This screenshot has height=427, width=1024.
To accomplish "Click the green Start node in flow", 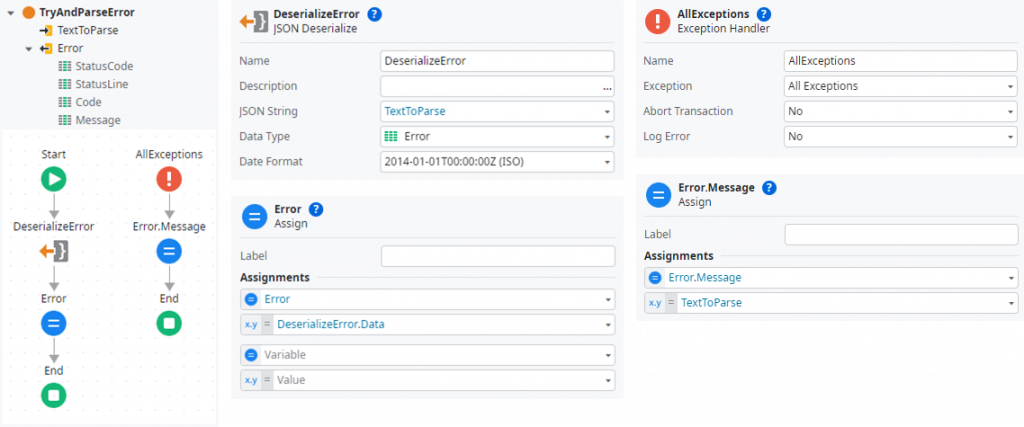I will [54, 179].
